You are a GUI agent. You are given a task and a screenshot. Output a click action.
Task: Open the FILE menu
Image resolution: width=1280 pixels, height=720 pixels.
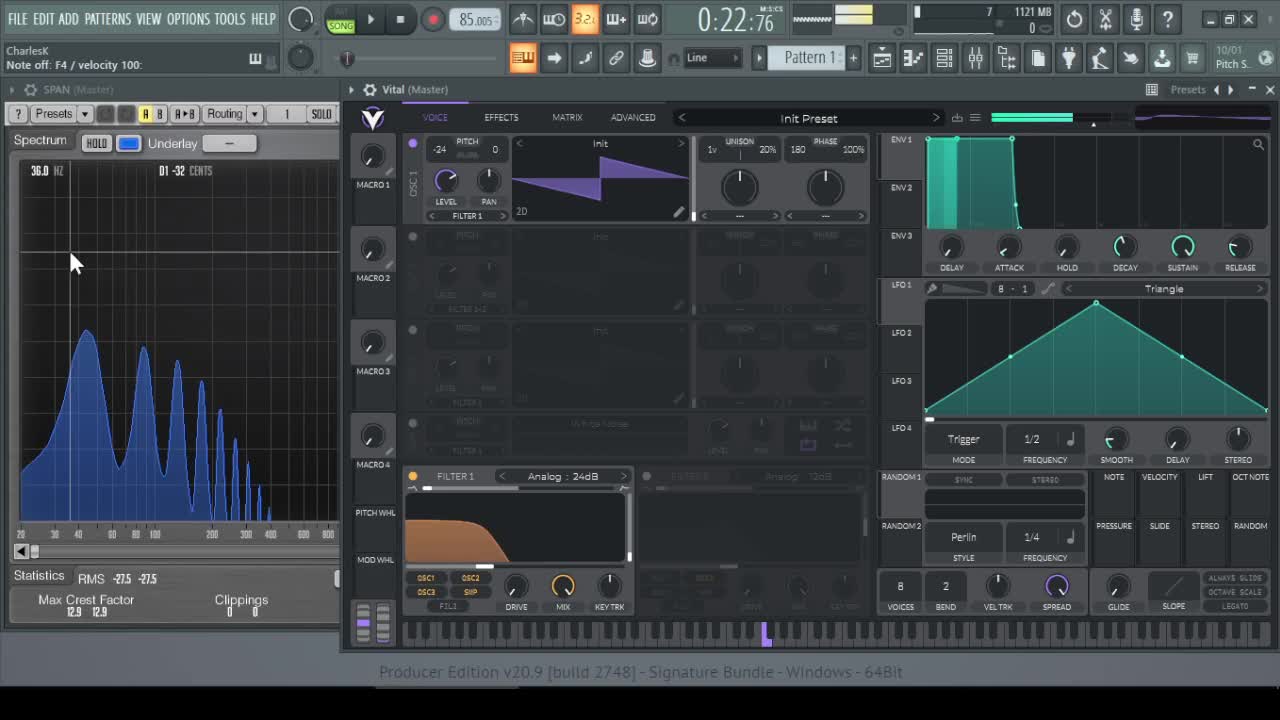pyautogui.click(x=18, y=19)
